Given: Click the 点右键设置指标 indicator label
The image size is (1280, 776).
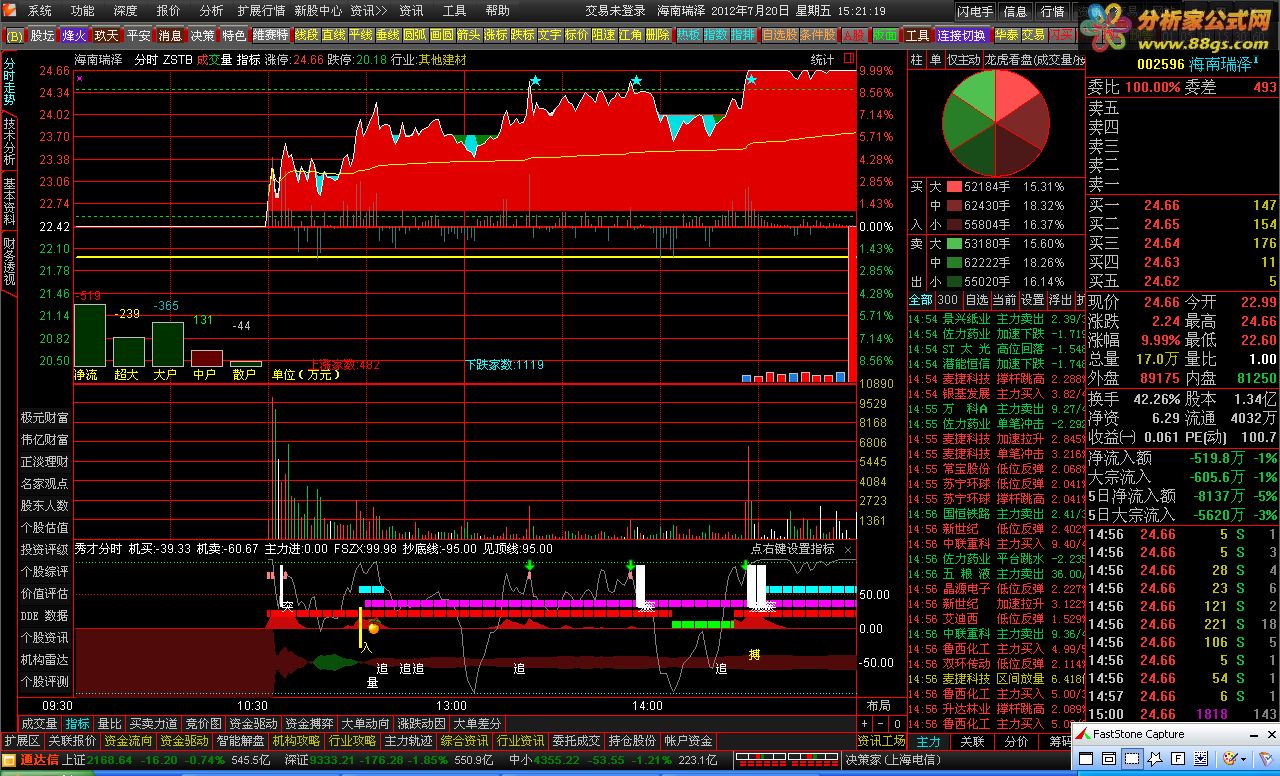Looking at the screenshot, I should (792, 549).
